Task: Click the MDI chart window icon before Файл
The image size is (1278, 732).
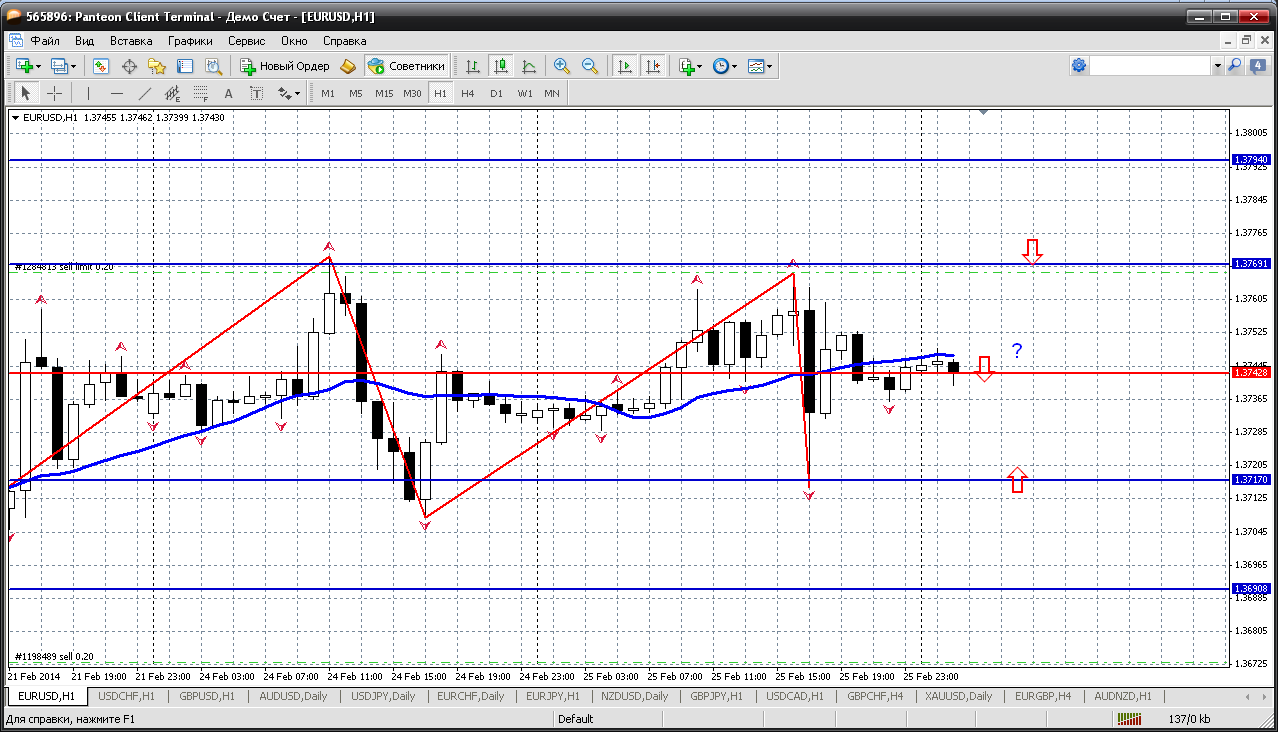Action: 15,41
